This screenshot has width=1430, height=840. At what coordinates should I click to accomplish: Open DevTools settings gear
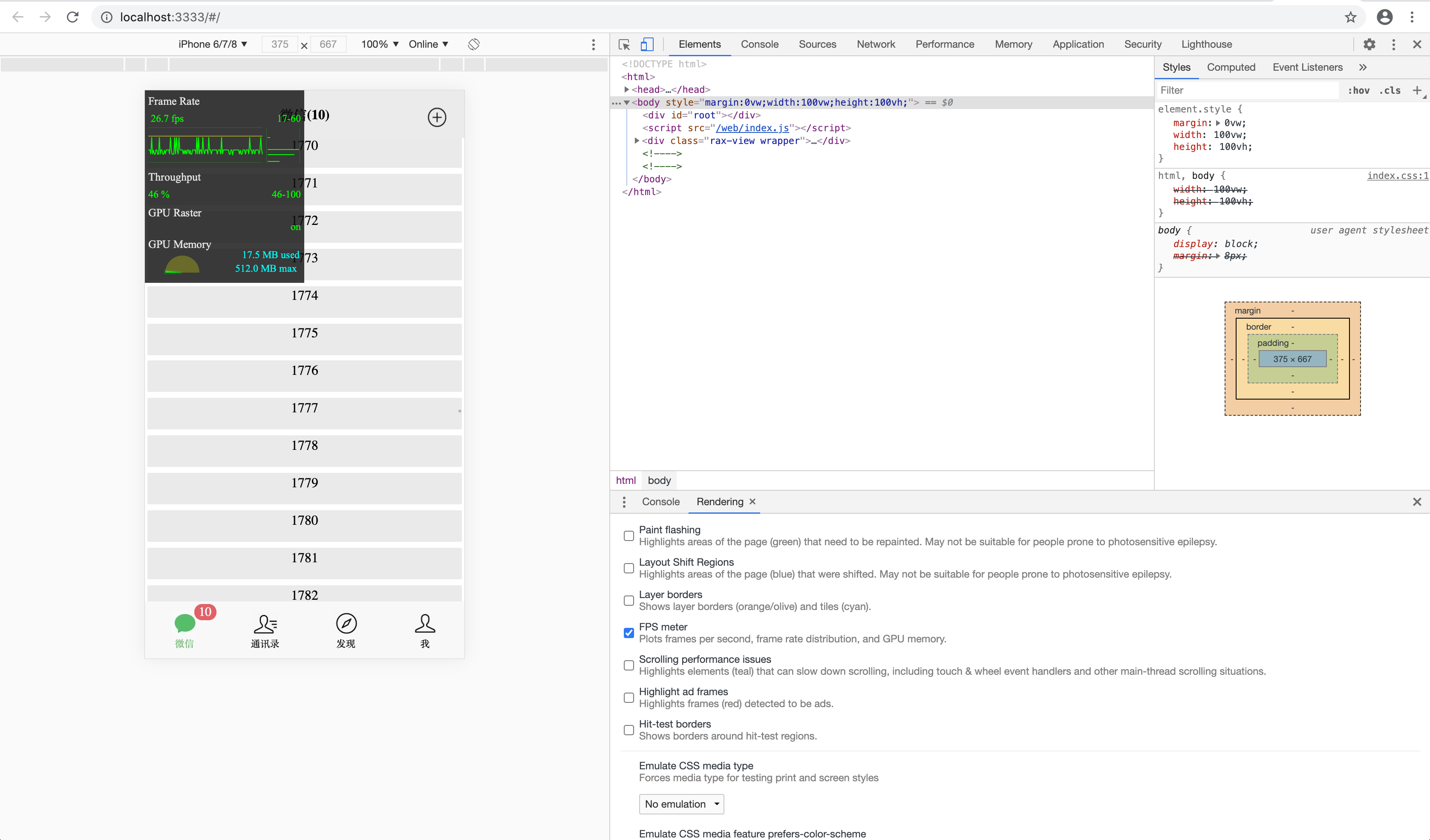(x=1369, y=44)
